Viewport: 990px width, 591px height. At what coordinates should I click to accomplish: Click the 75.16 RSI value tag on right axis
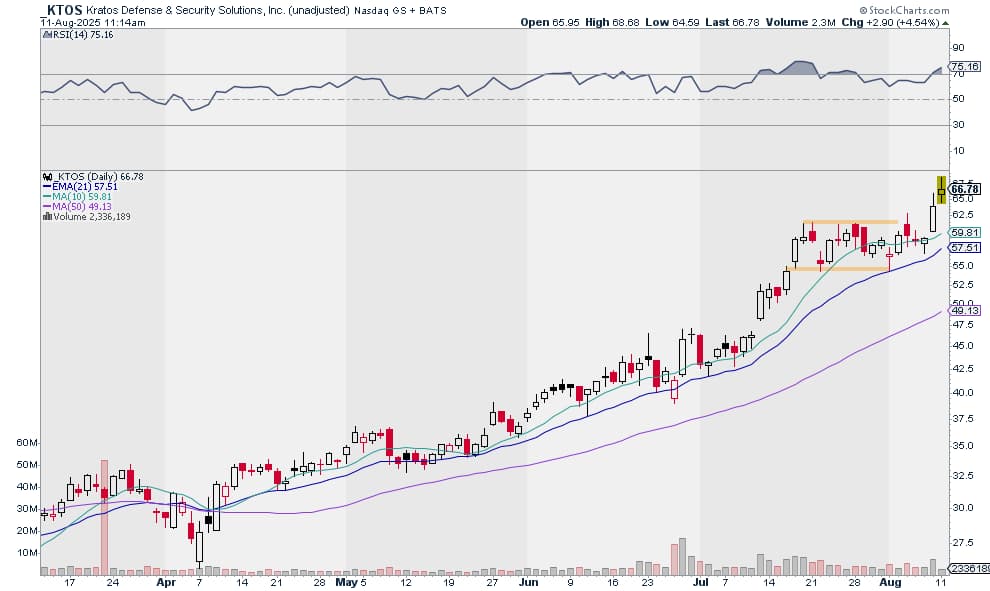[x=965, y=66]
